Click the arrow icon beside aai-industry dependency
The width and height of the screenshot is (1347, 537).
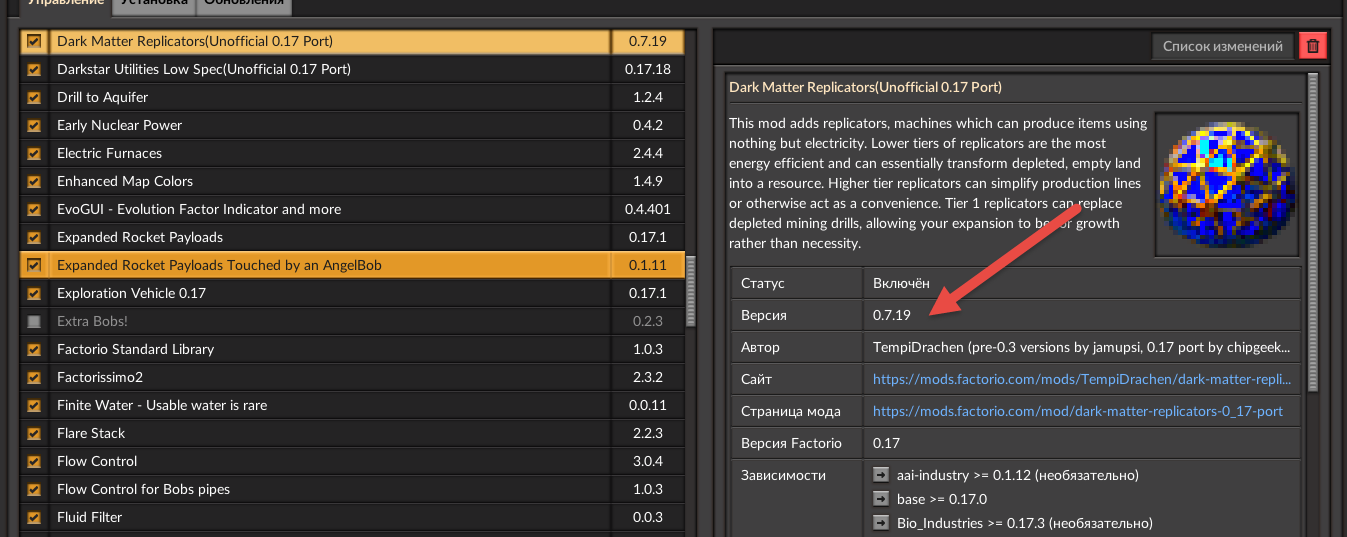click(x=881, y=475)
